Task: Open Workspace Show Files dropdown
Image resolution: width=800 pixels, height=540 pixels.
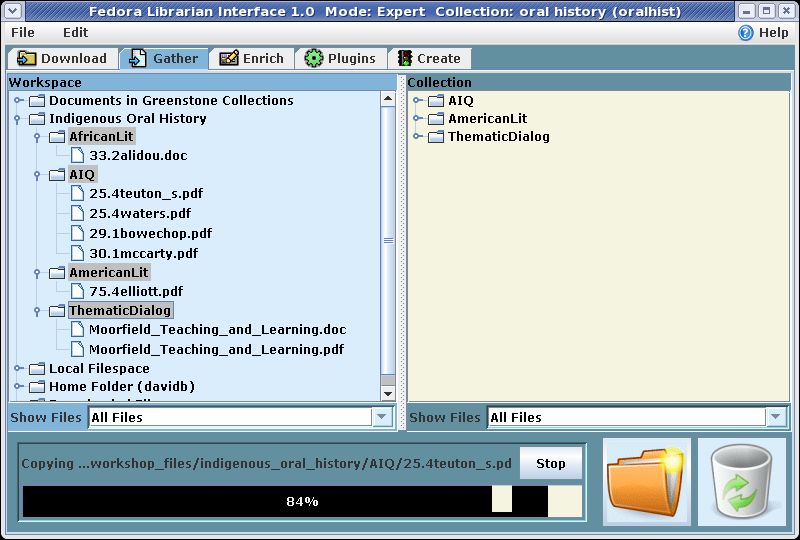Action: coord(382,418)
